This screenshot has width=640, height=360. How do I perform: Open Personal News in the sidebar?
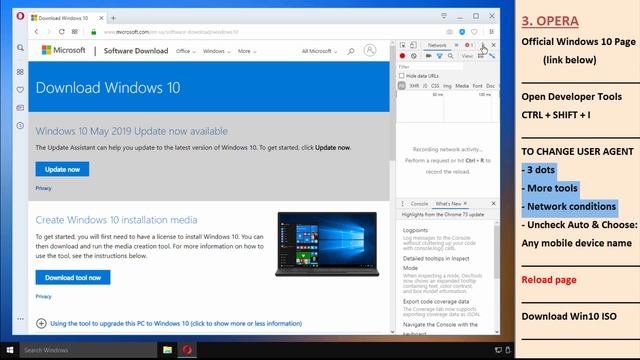(x=20, y=108)
